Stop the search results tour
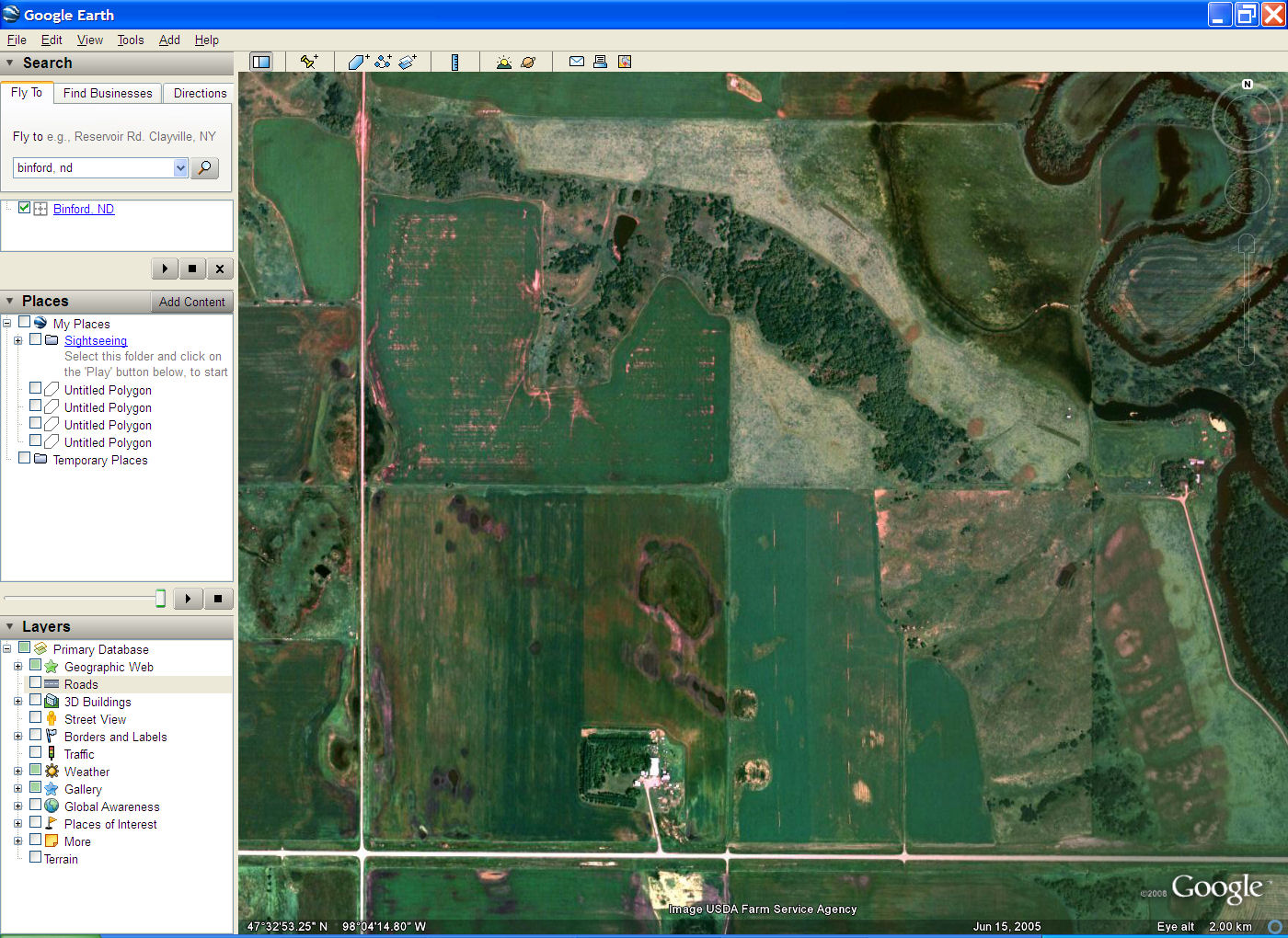 tap(192, 269)
